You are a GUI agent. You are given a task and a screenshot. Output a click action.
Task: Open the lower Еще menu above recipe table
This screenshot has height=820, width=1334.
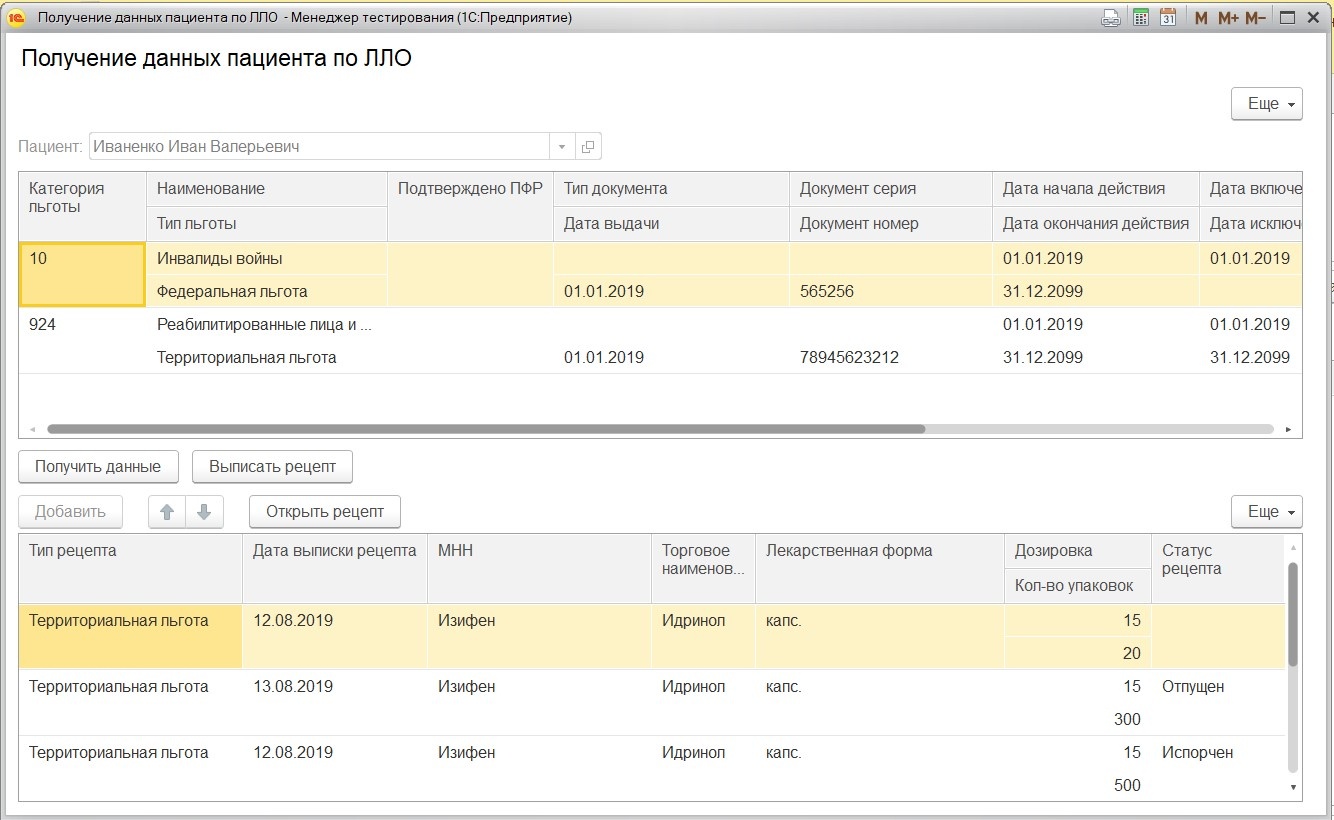1266,512
